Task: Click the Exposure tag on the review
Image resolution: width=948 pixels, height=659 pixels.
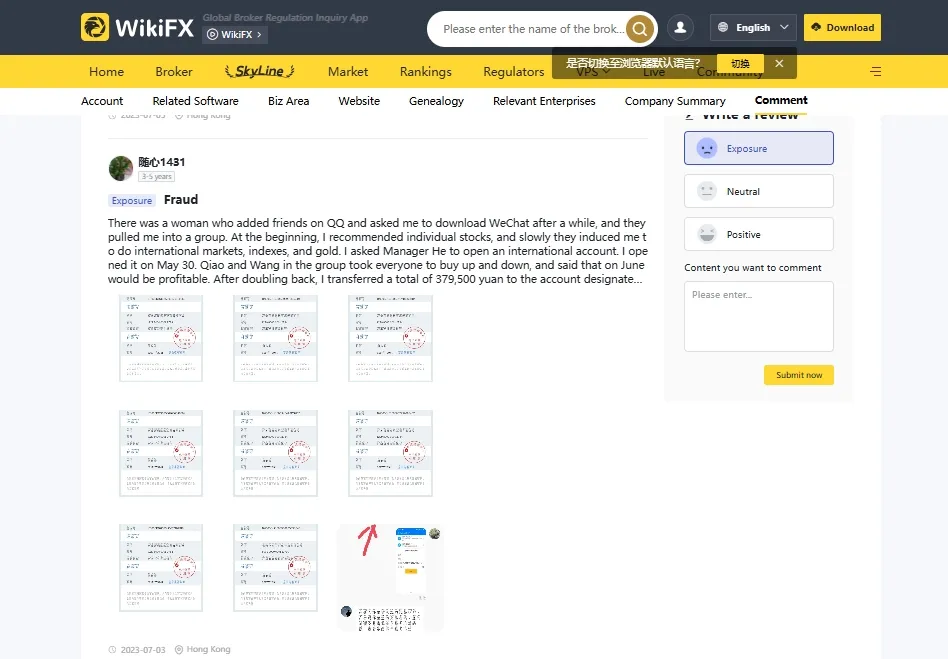Action: coord(132,200)
